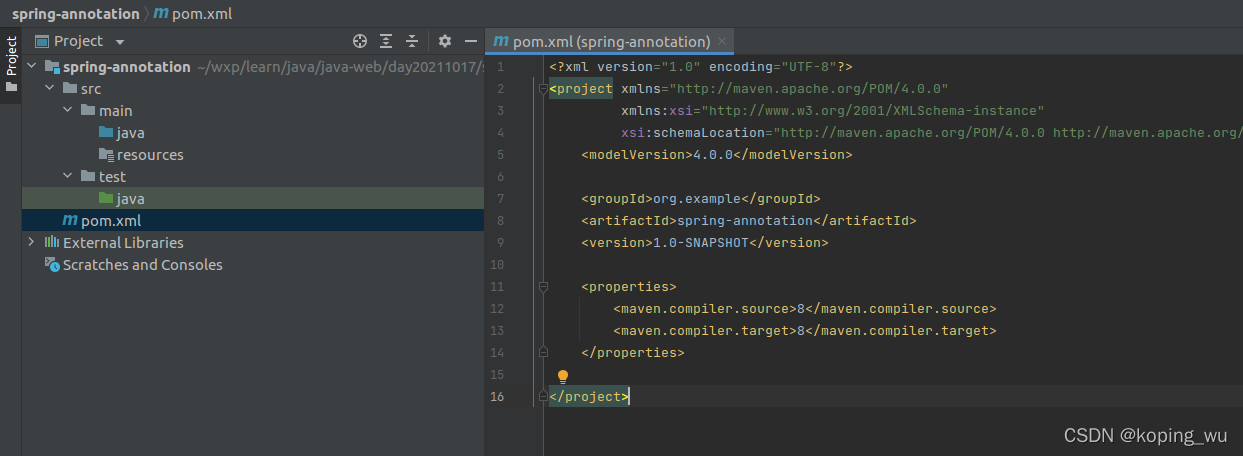Collapse the test folder node
The width and height of the screenshot is (1243, 456).
click(x=68, y=176)
